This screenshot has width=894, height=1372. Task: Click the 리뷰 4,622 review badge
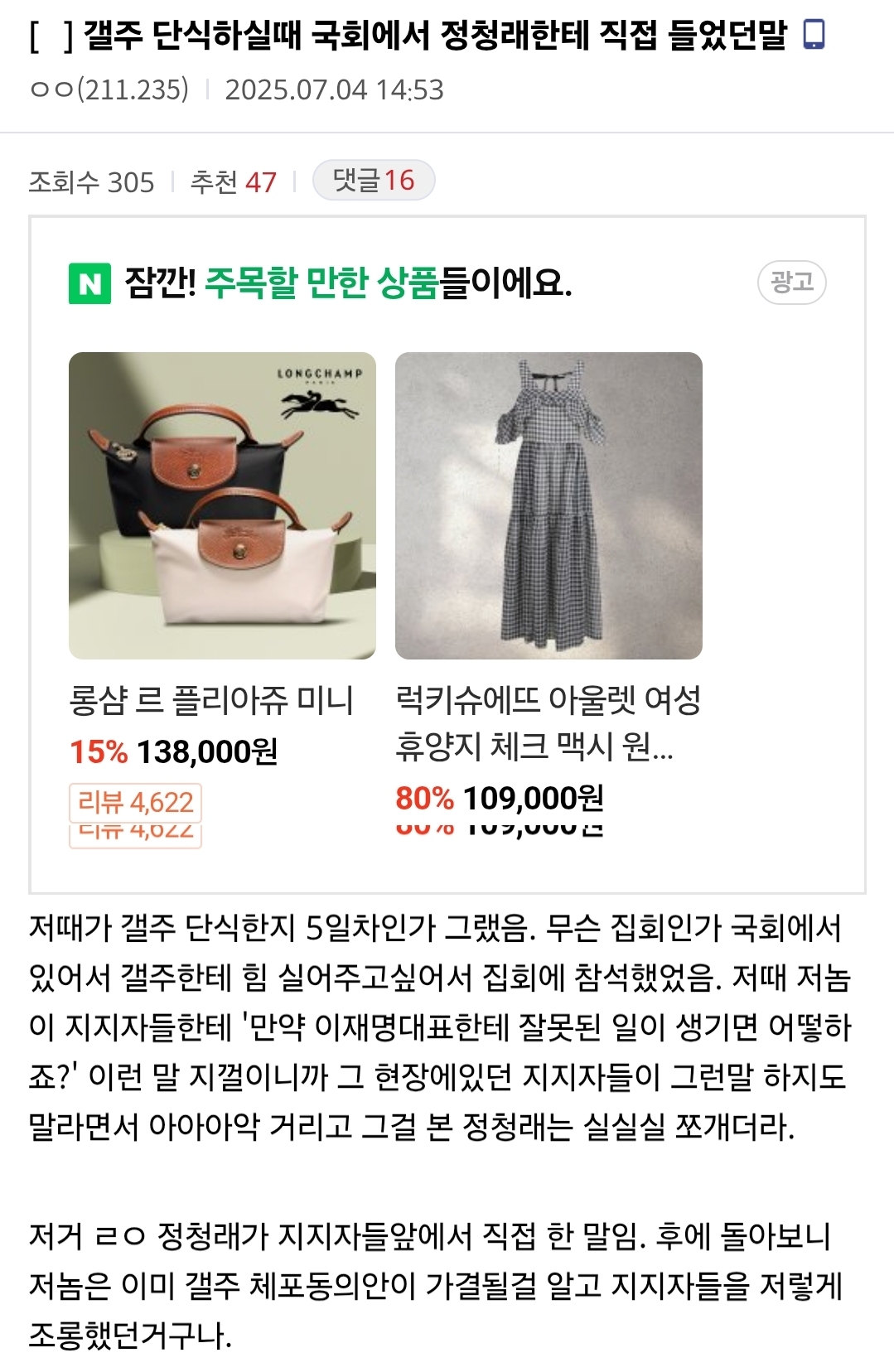(135, 802)
